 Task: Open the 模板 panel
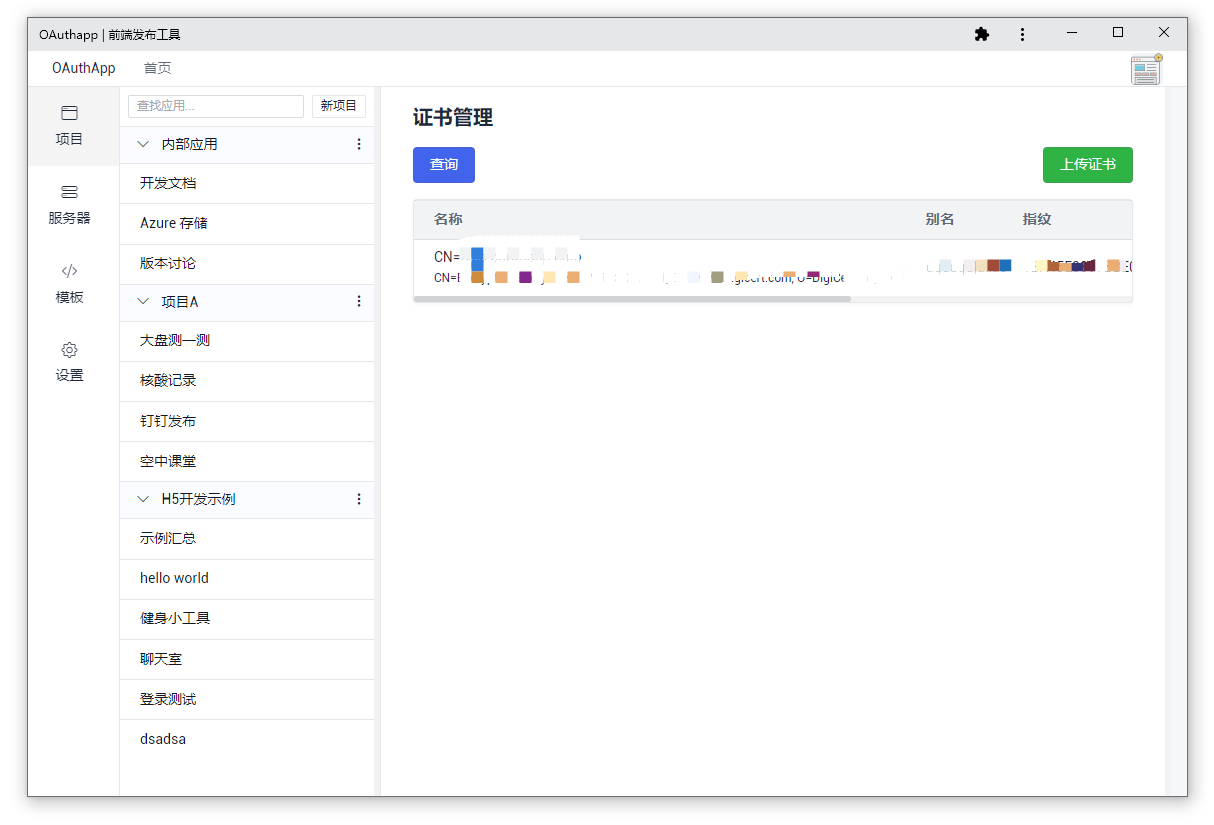pyautogui.click(x=69, y=282)
